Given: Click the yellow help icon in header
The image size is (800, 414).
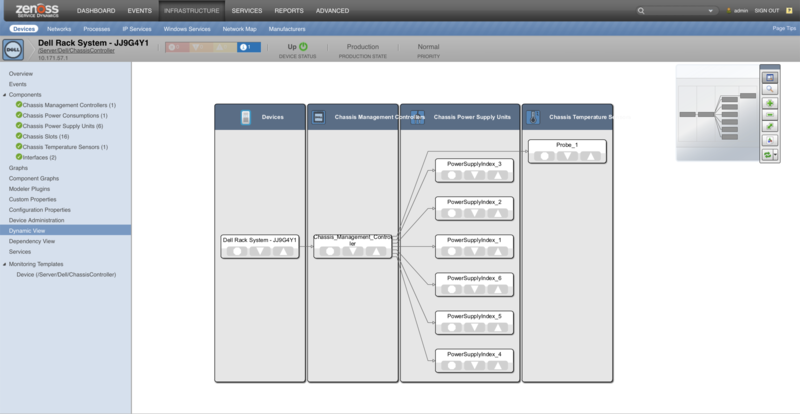Looking at the screenshot, I should click(789, 11).
